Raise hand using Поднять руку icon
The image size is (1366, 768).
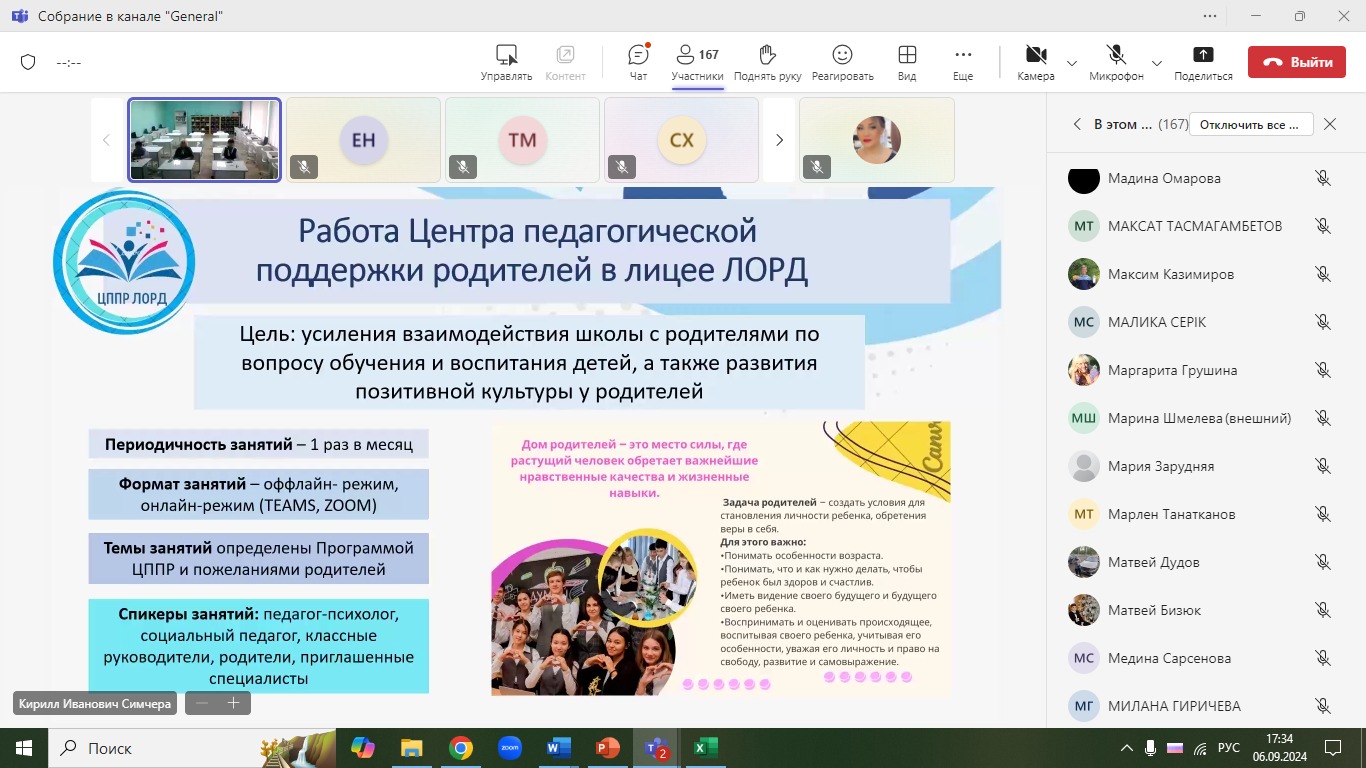pos(767,61)
